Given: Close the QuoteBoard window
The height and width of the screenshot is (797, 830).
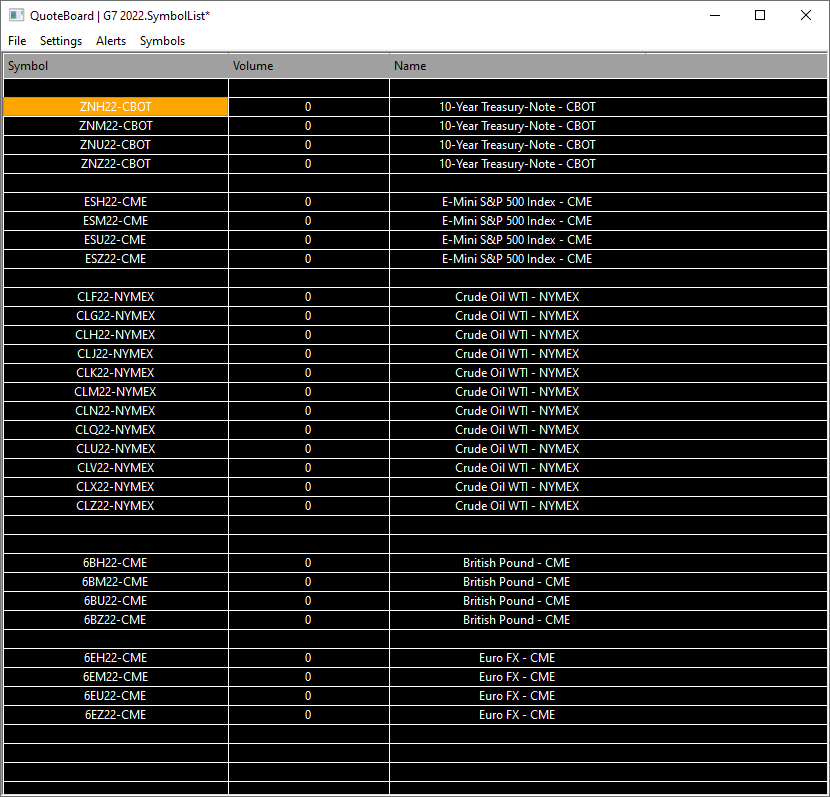Looking at the screenshot, I should pos(806,15).
